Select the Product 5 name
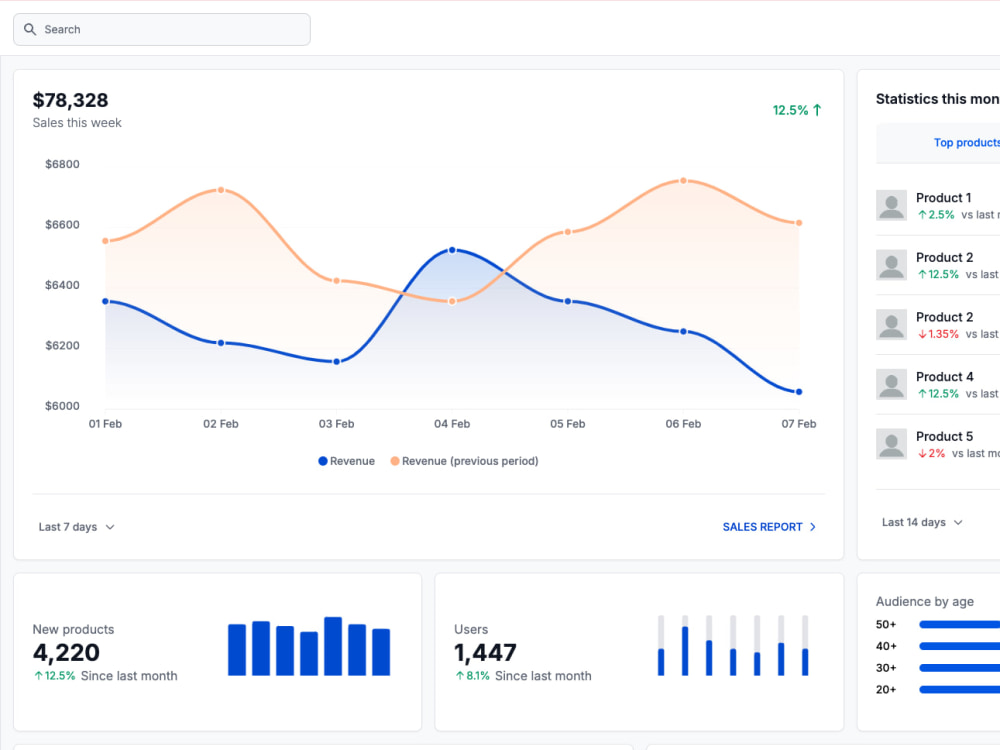Image resolution: width=1000 pixels, height=750 pixels. pyautogui.click(x=945, y=436)
